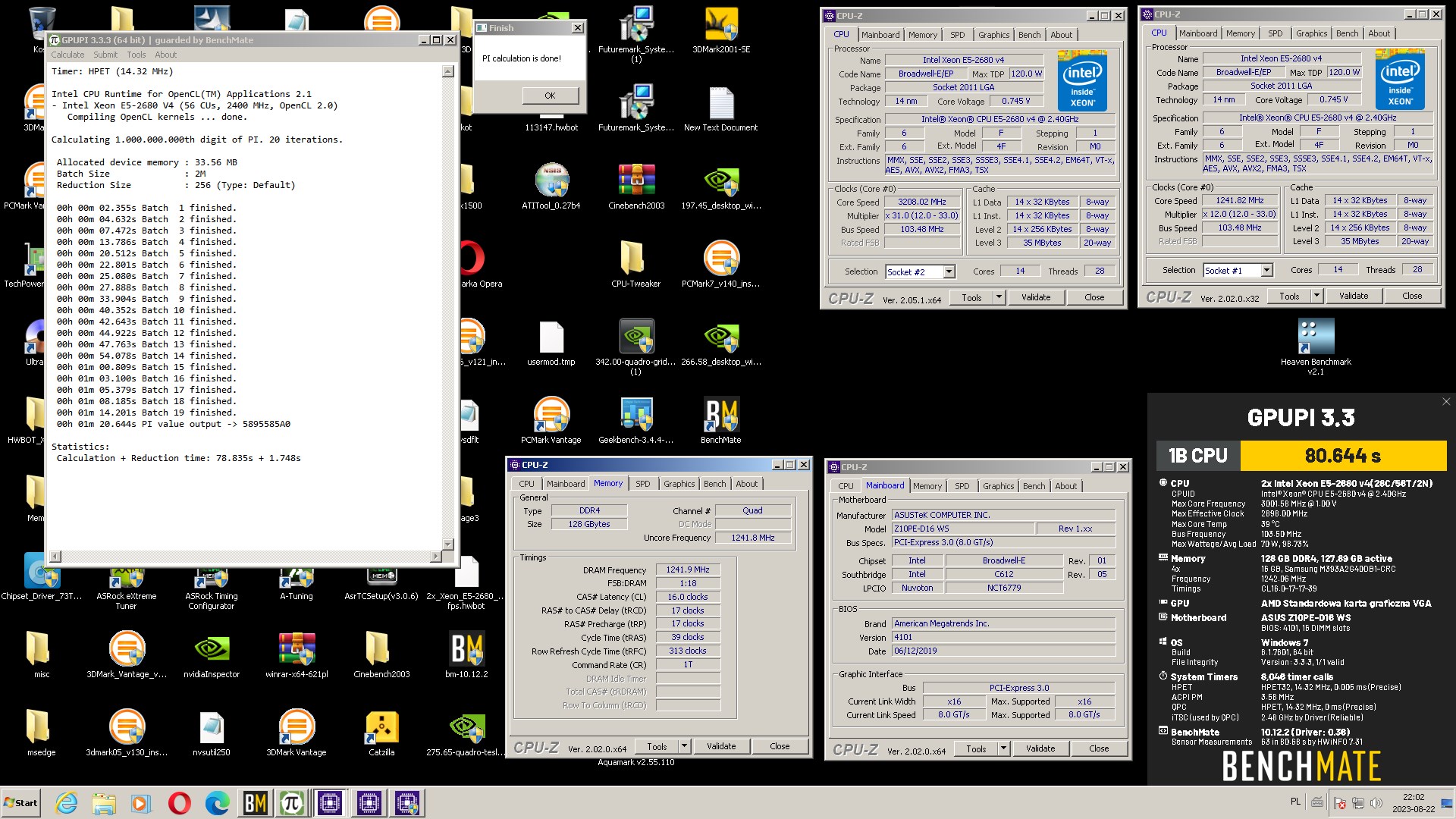Screen dimensions: 1456x819
Task: Open the PCMark7_v140 installer icon
Action: coord(721,264)
